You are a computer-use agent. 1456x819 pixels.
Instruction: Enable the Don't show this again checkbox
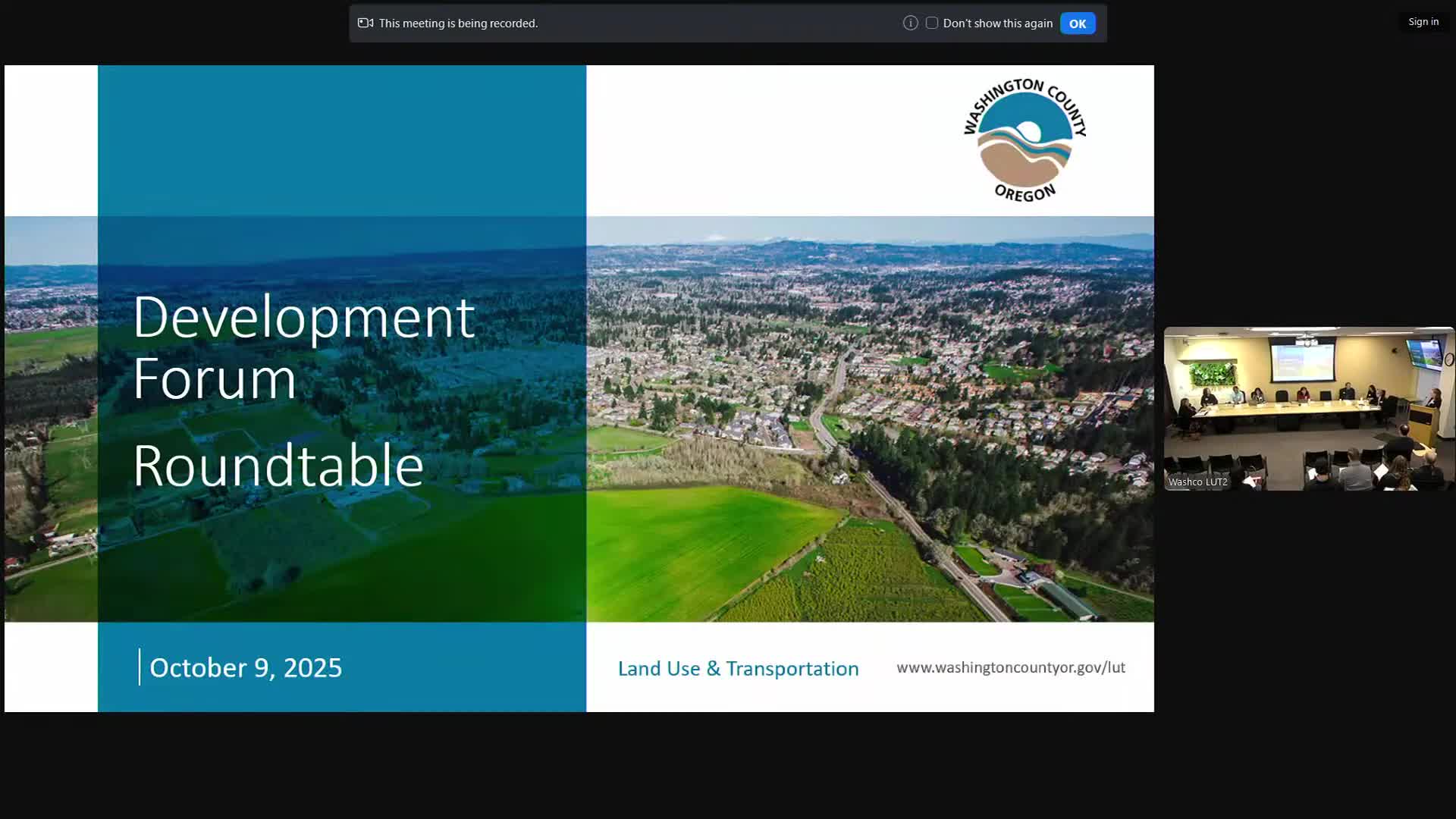pyautogui.click(x=932, y=23)
